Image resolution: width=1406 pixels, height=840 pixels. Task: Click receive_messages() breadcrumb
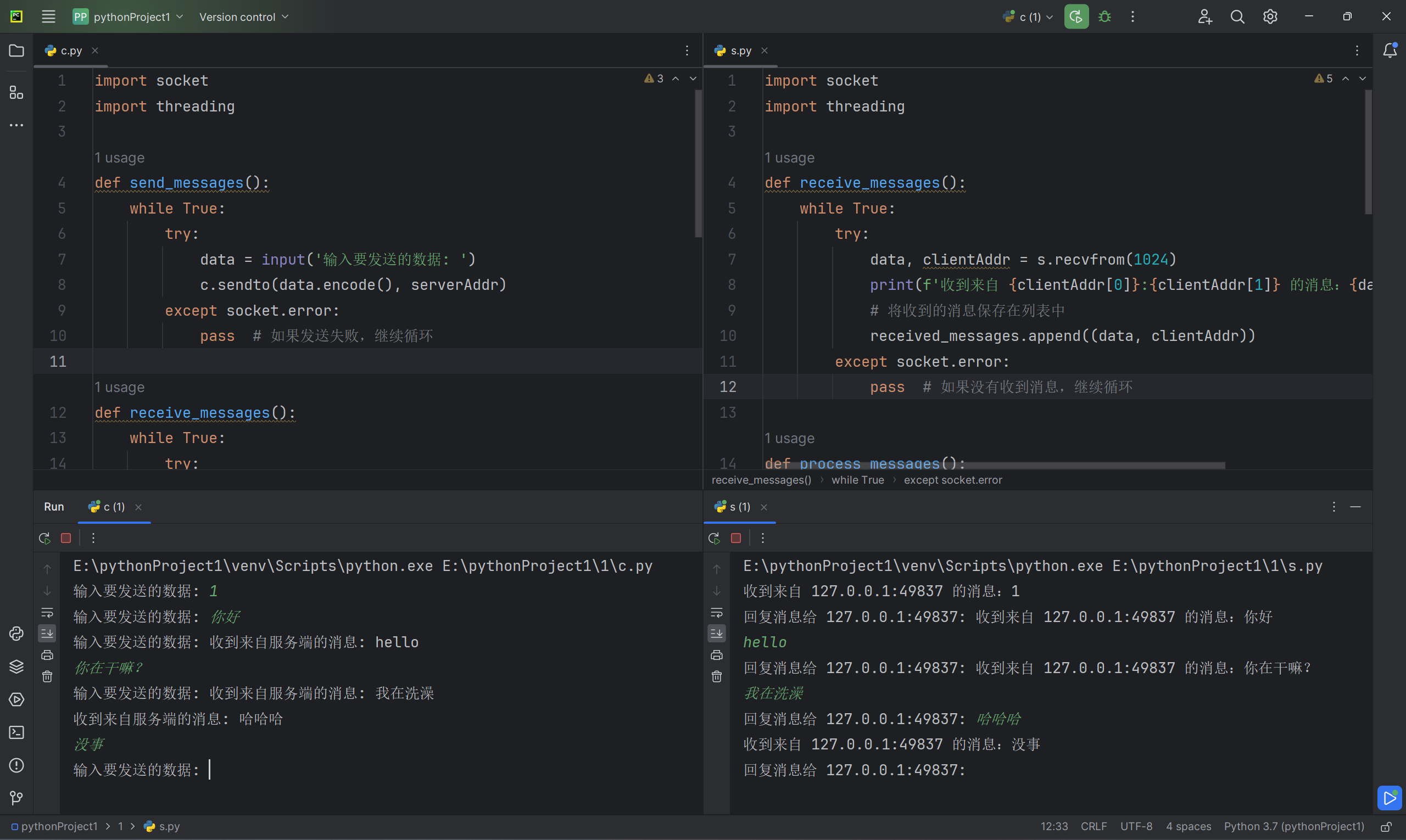point(761,480)
